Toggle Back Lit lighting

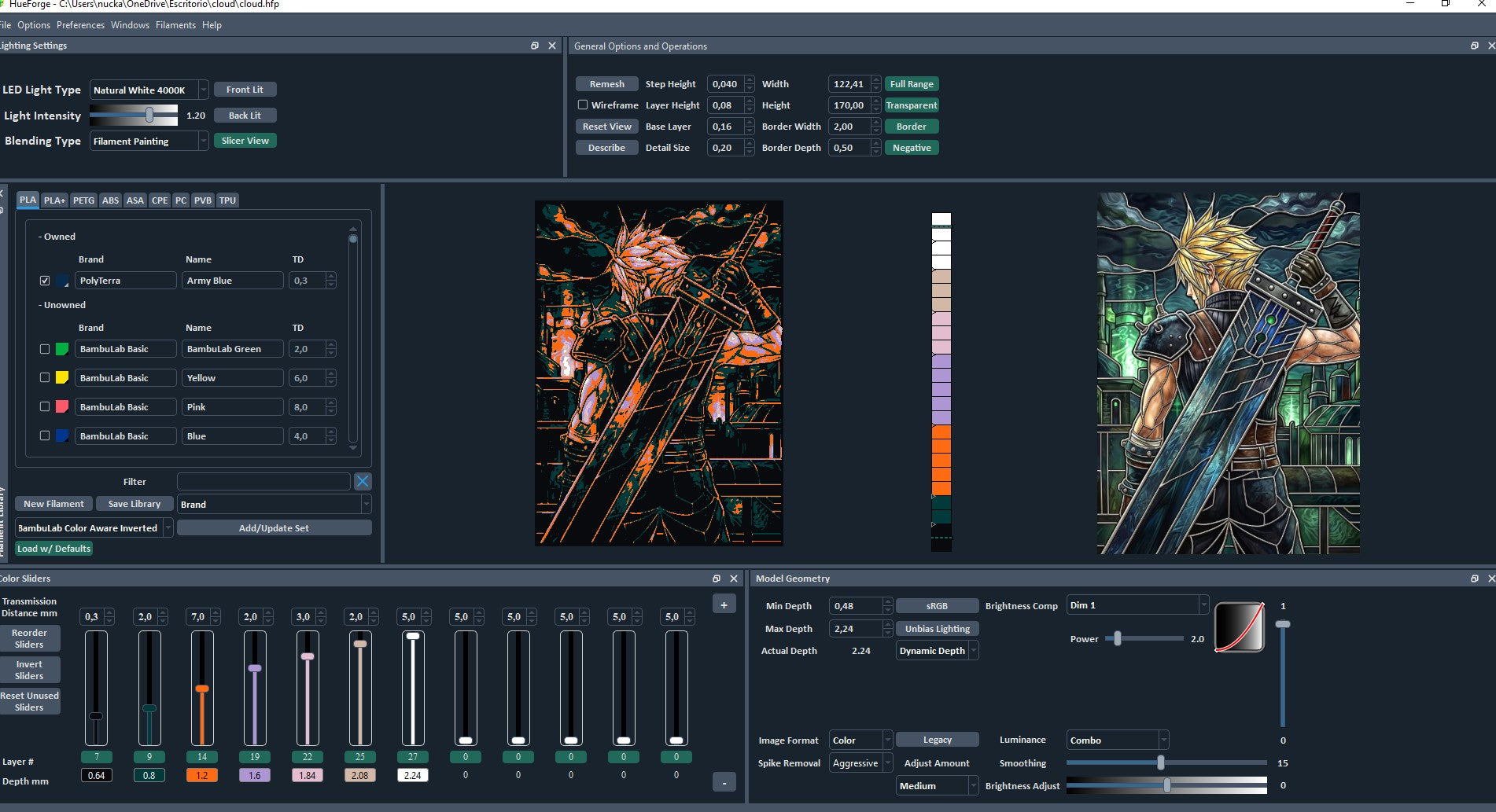click(245, 116)
